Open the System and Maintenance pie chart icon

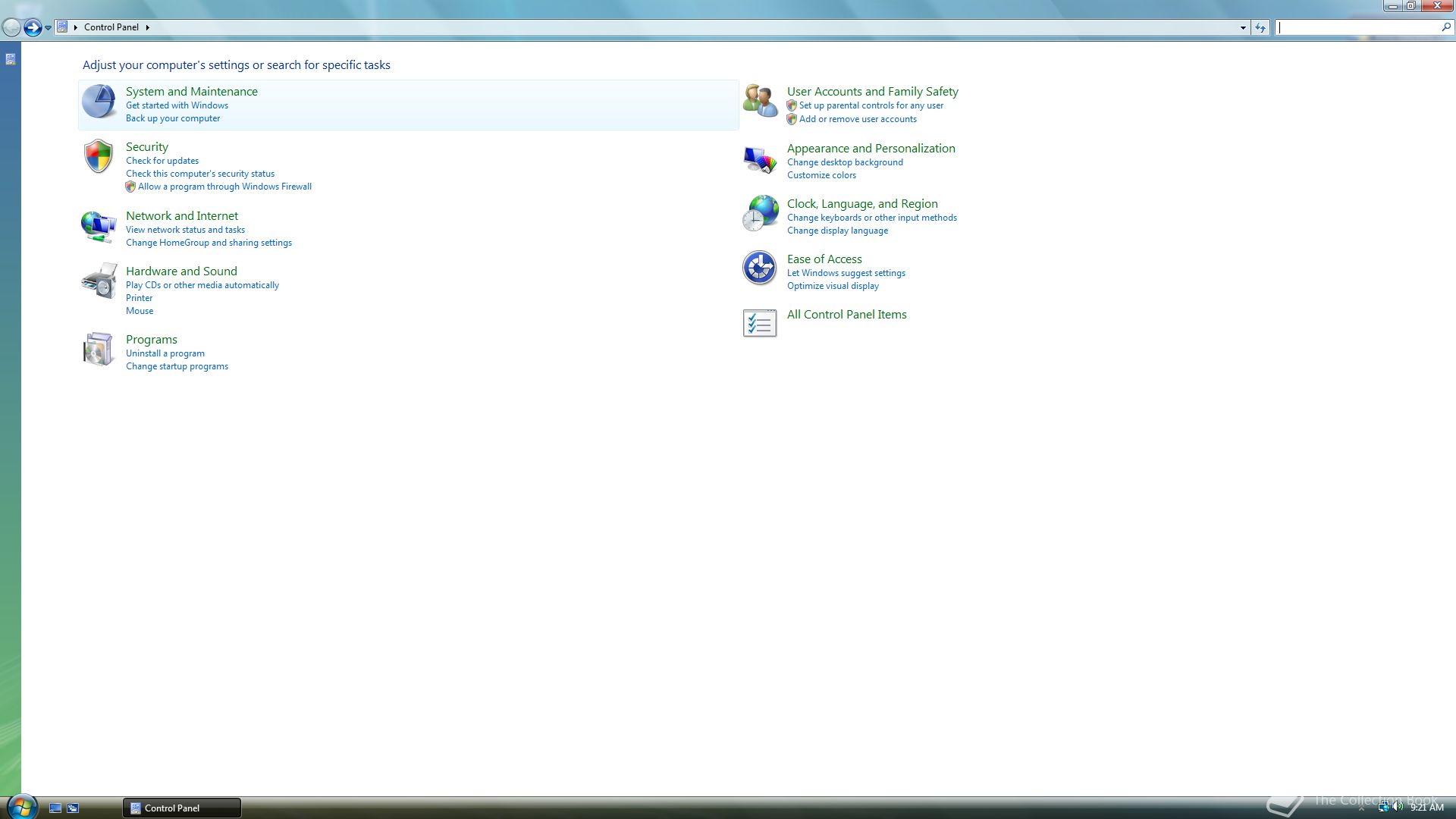pos(99,102)
